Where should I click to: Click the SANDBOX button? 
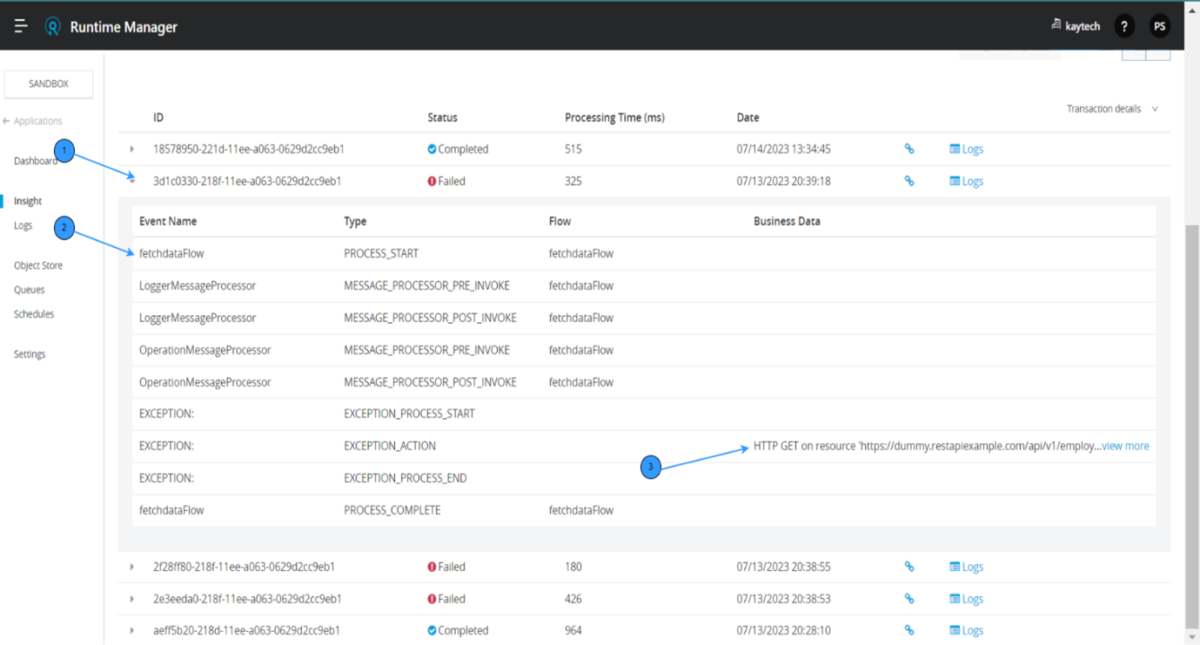[48, 83]
